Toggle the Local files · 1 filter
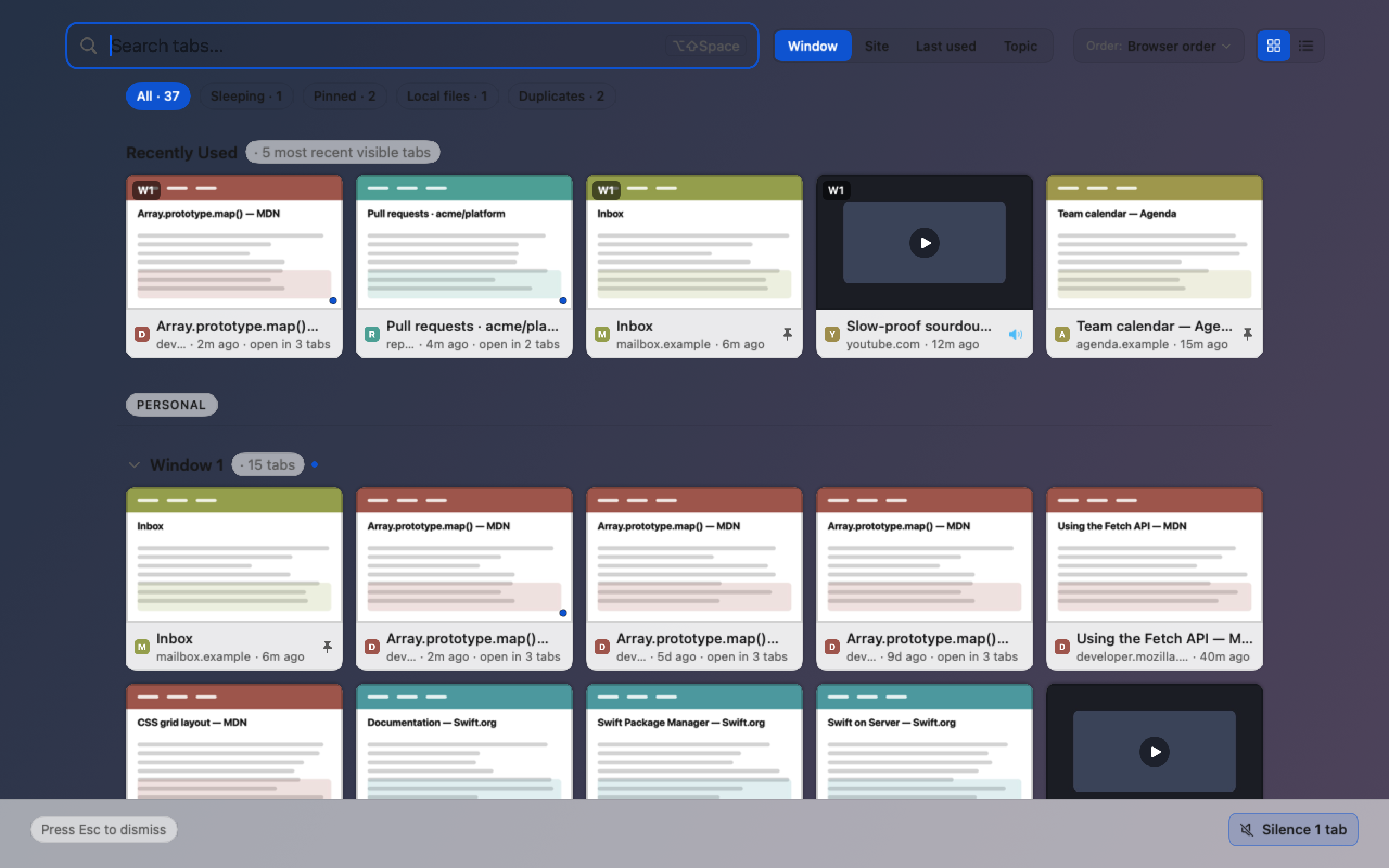 pos(447,96)
